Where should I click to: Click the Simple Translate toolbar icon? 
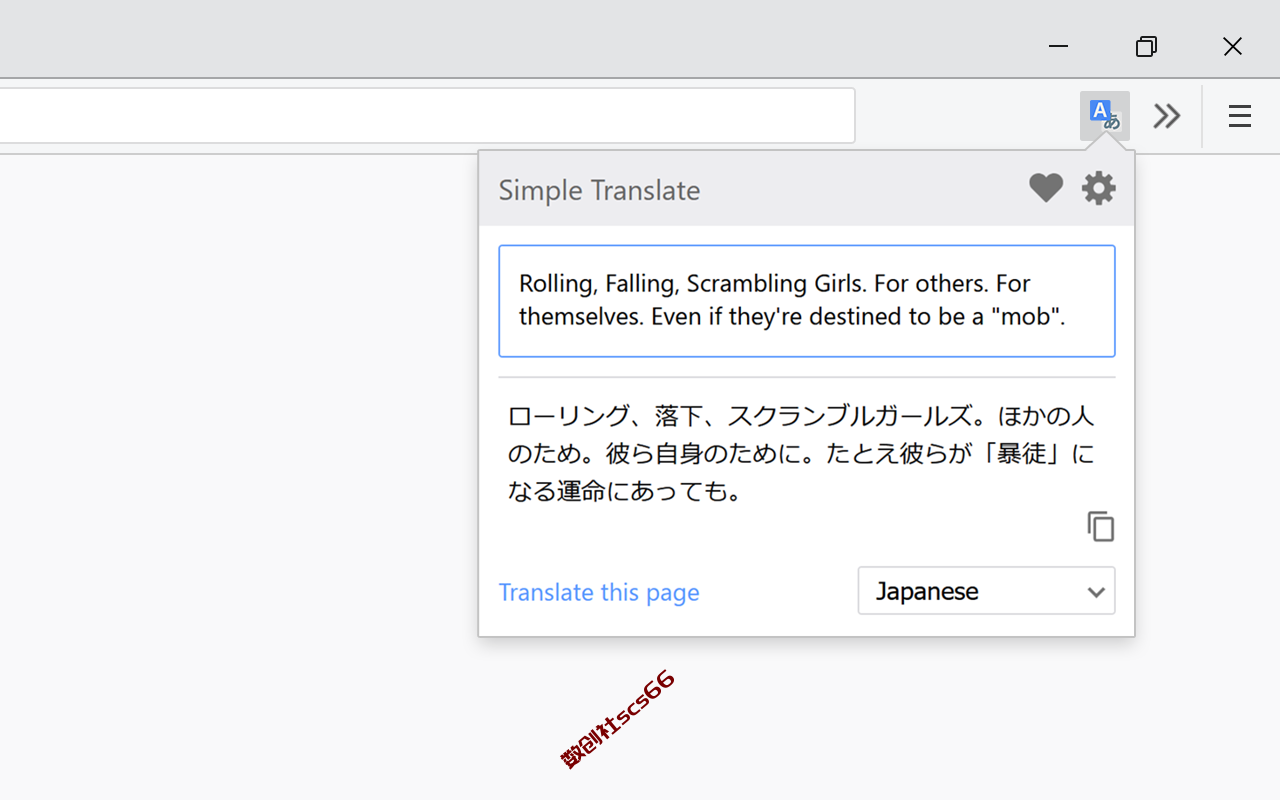pos(1105,116)
